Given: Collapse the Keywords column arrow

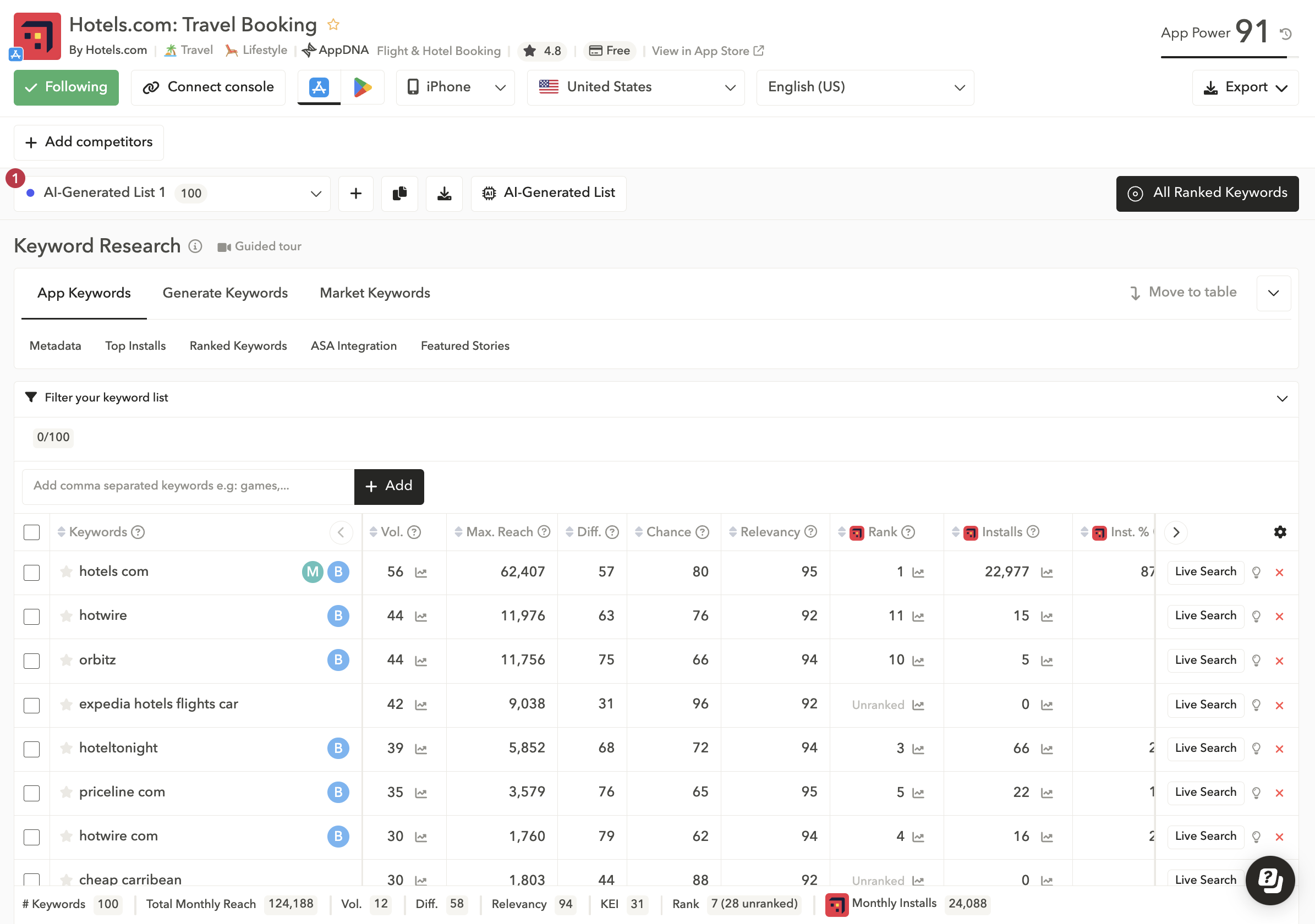Looking at the screenshot, I should point(341,532).
